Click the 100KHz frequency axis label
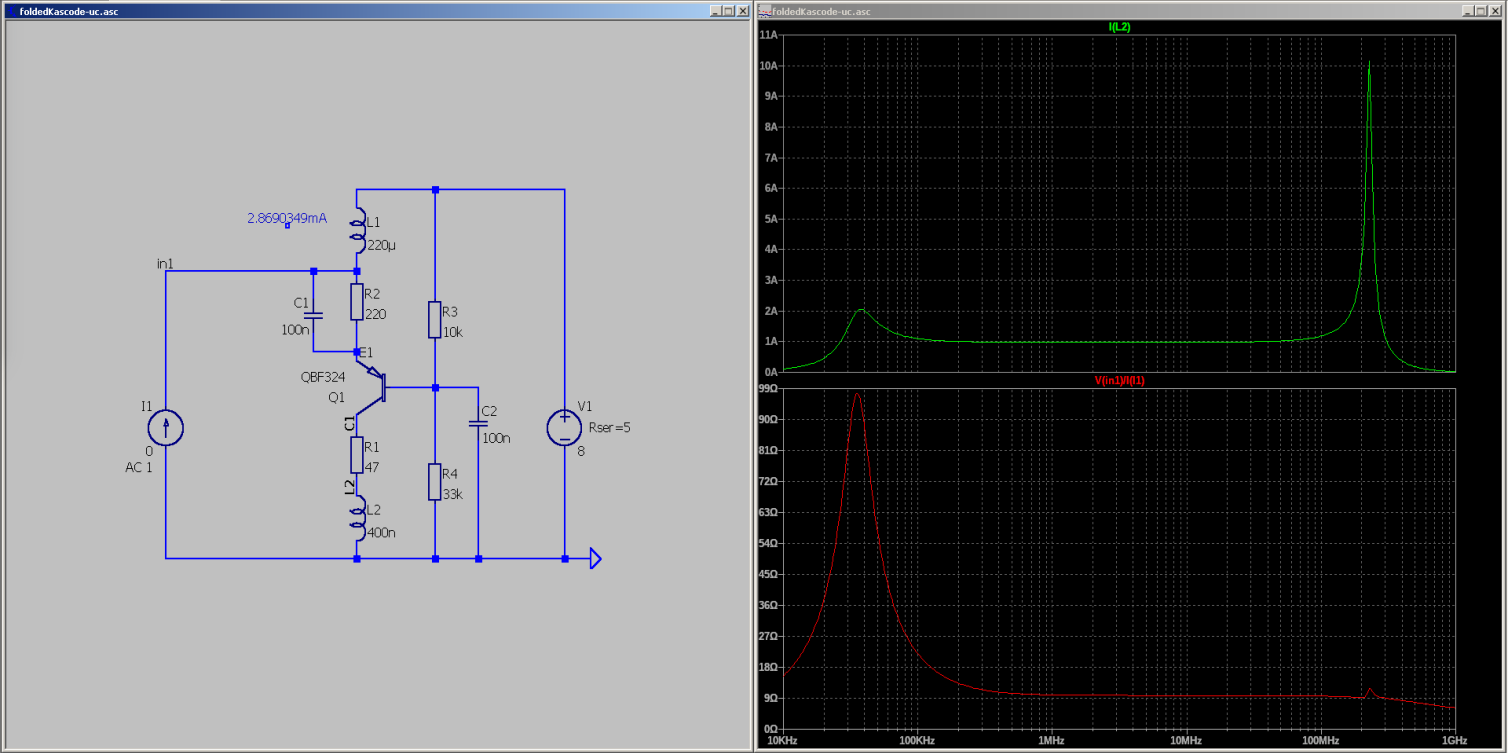This screenshot has height=753, width=1508. [916, 741]
